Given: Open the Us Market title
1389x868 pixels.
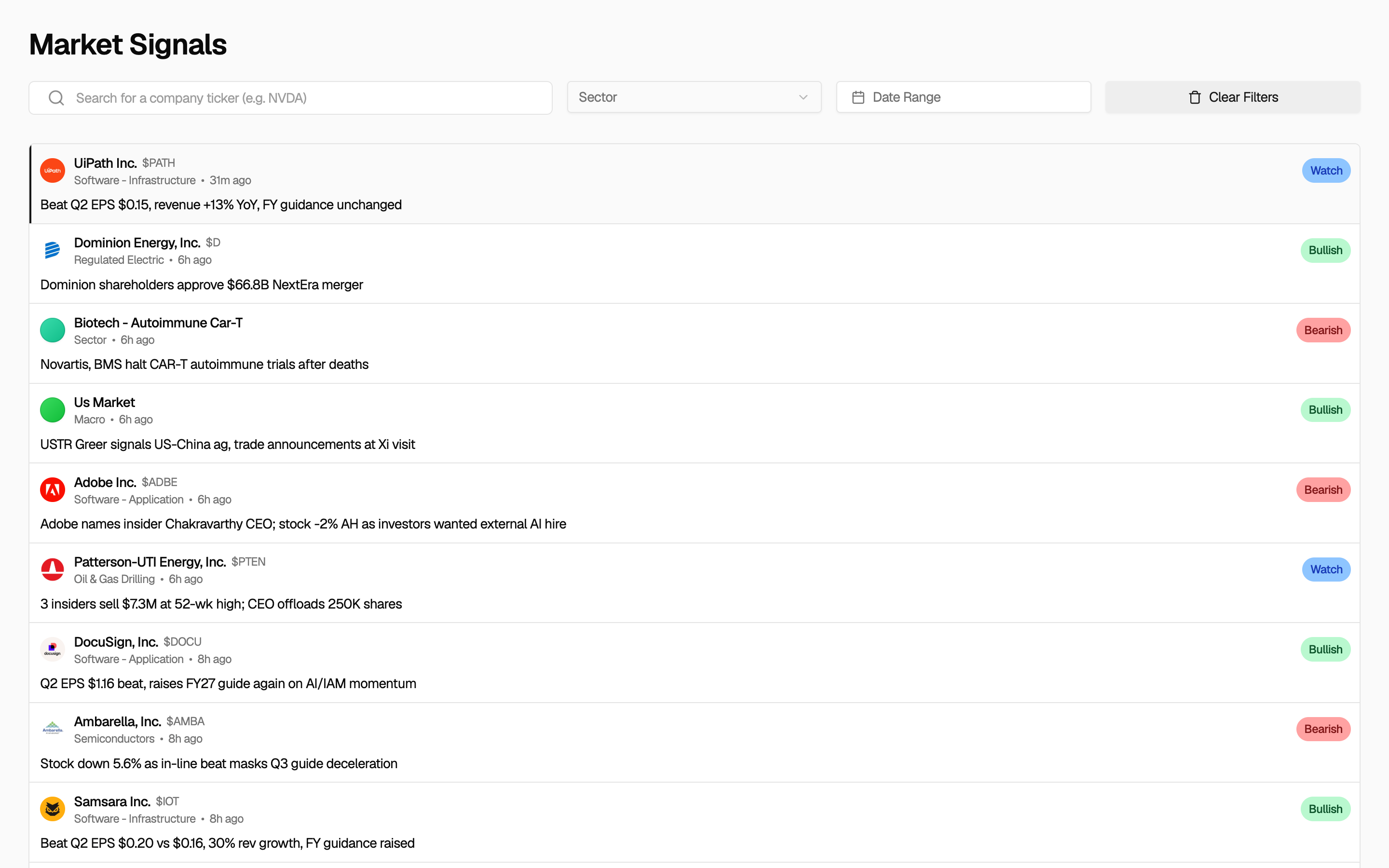Looking at the screenshot, I should (105, 403).
